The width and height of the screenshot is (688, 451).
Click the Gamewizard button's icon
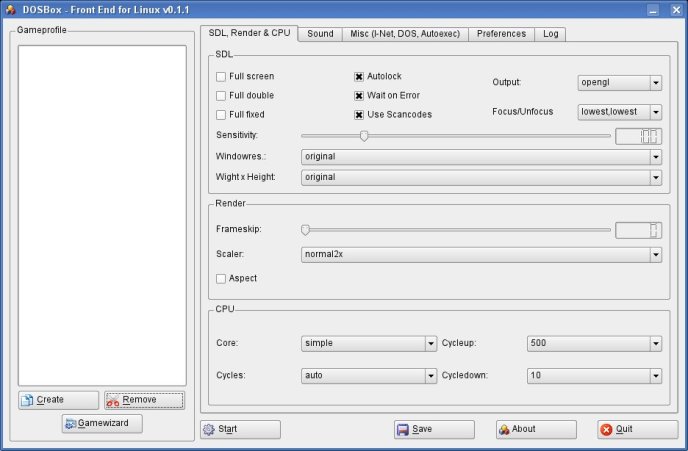(70, 424)
